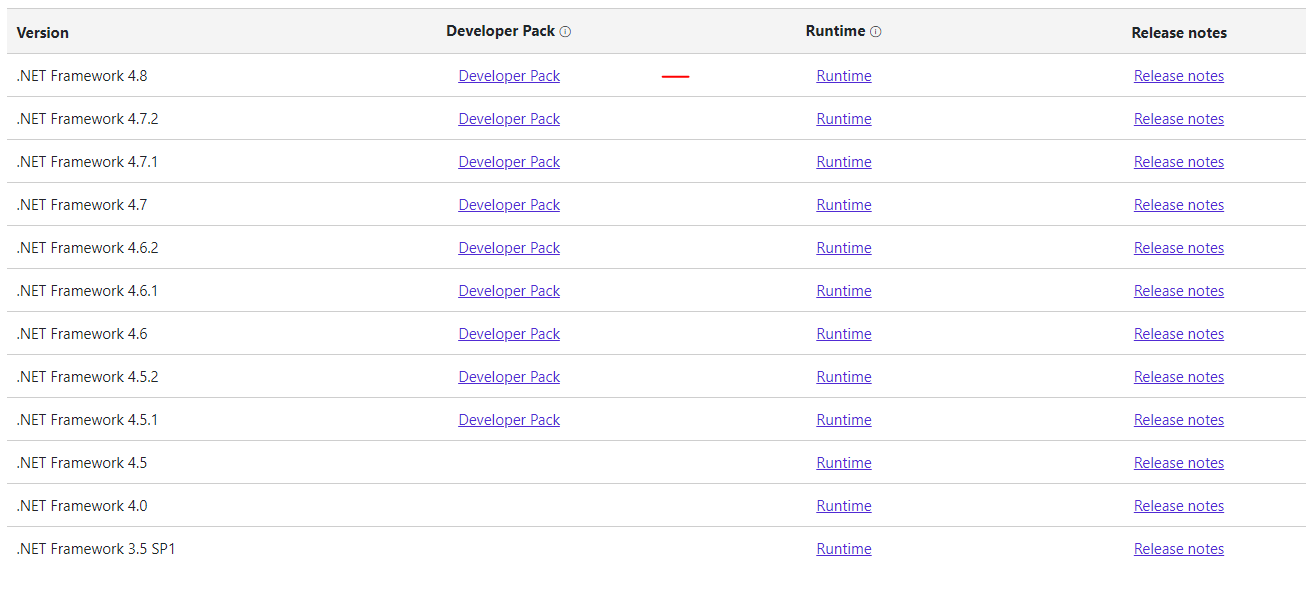Click the Version column header
The image size is (1306, 607).
[x=43, y=33]
